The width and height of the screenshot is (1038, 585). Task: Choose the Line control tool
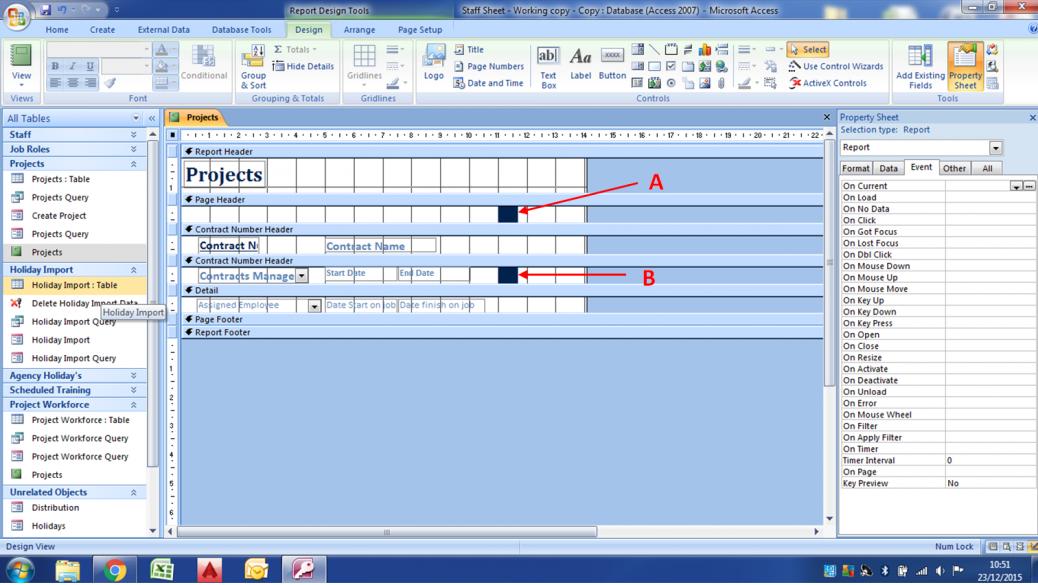pyautogui.click(x=654, y=50)
